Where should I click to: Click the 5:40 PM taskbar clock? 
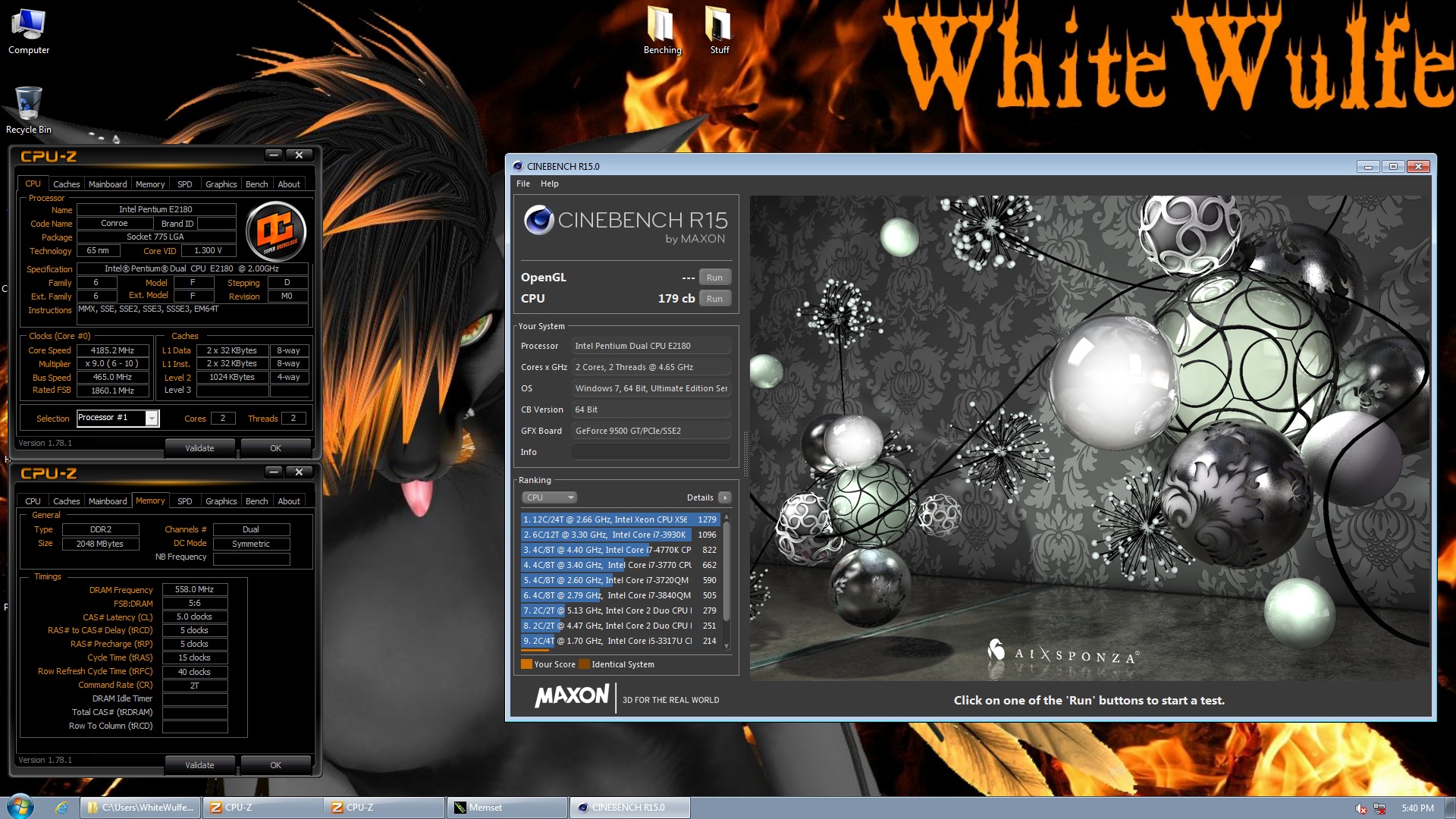tap(1417, 808)
